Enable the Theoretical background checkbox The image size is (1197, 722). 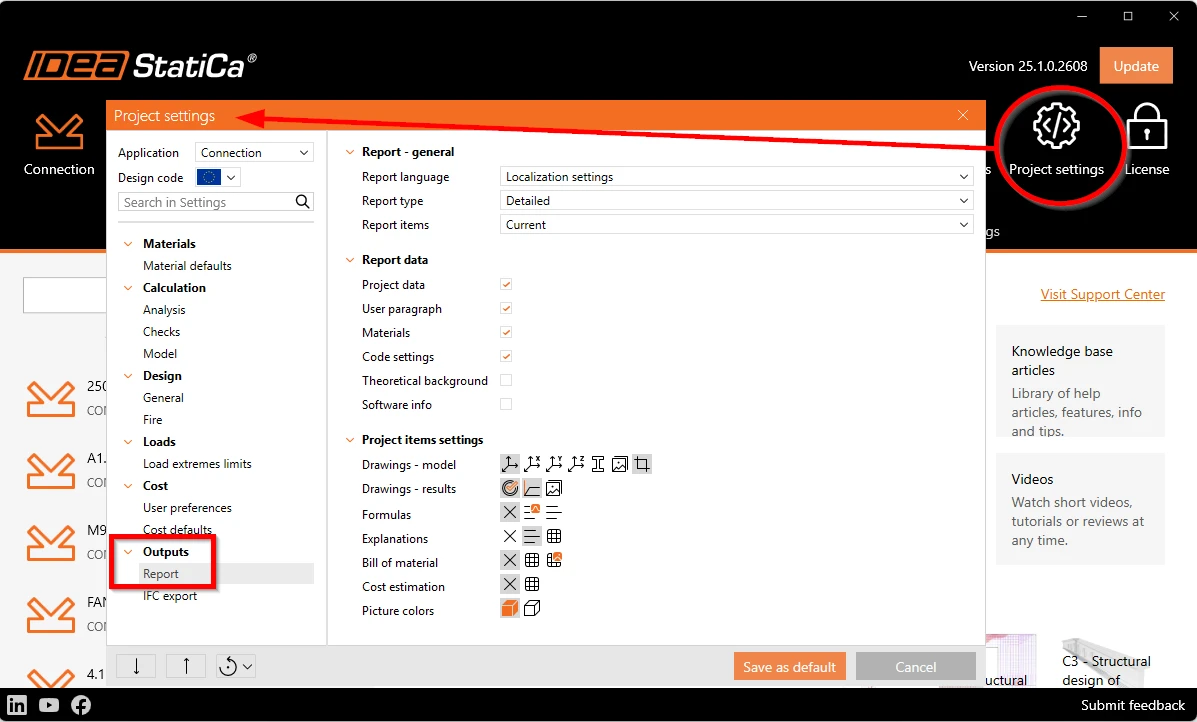[x=506, y=380]
